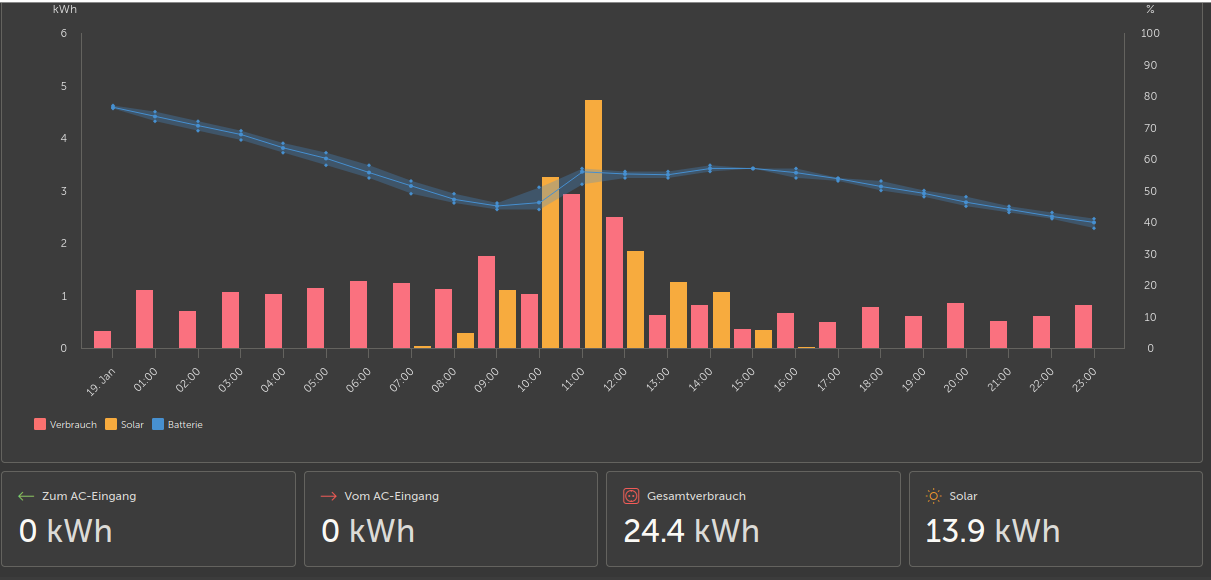Hide the Solar series via its legend label
Screen dimensions: 1211x580
pos(132,425)
